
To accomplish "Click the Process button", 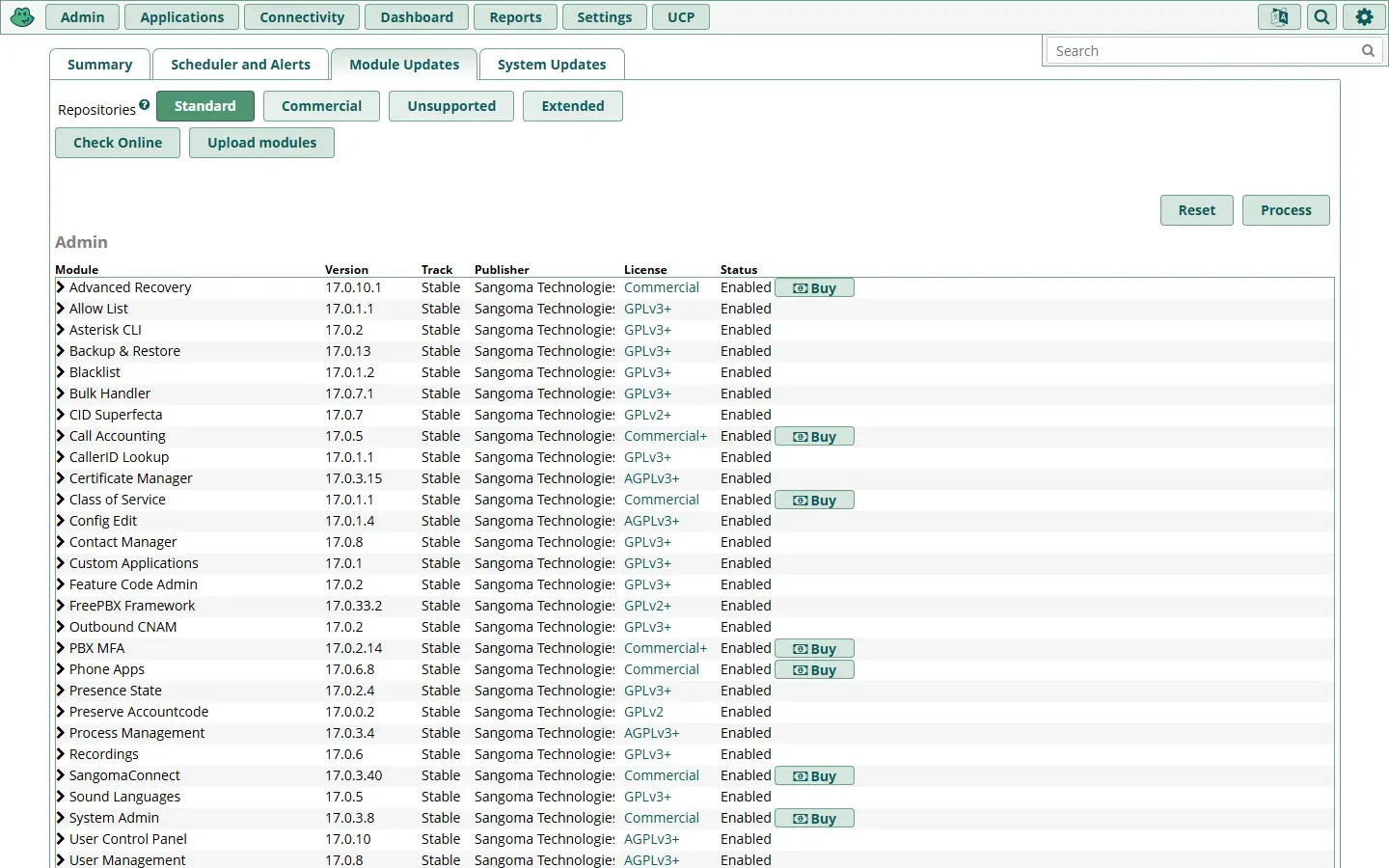I will [x=1286, y=210].
